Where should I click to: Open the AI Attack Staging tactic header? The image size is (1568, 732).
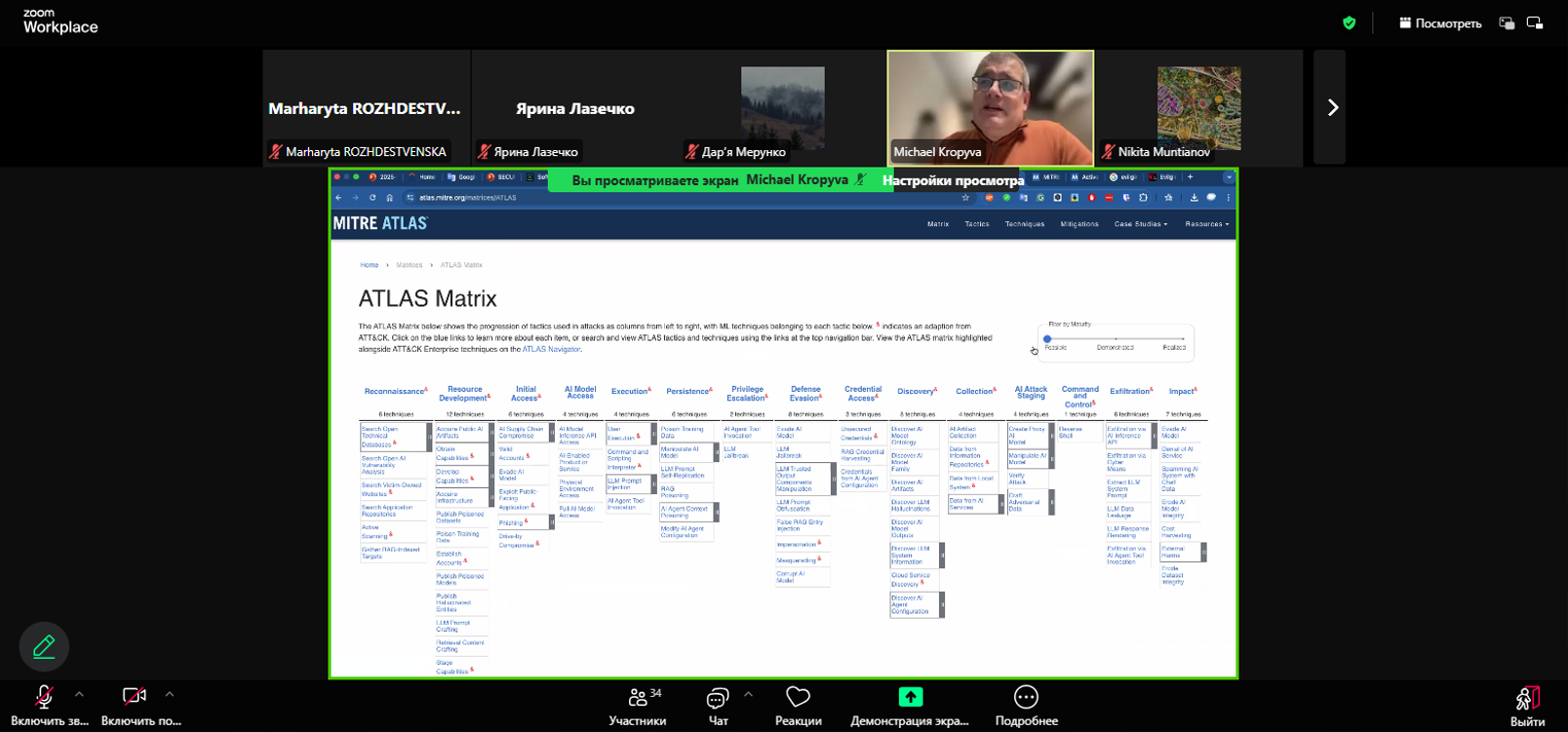click(x=1031, y=393)
